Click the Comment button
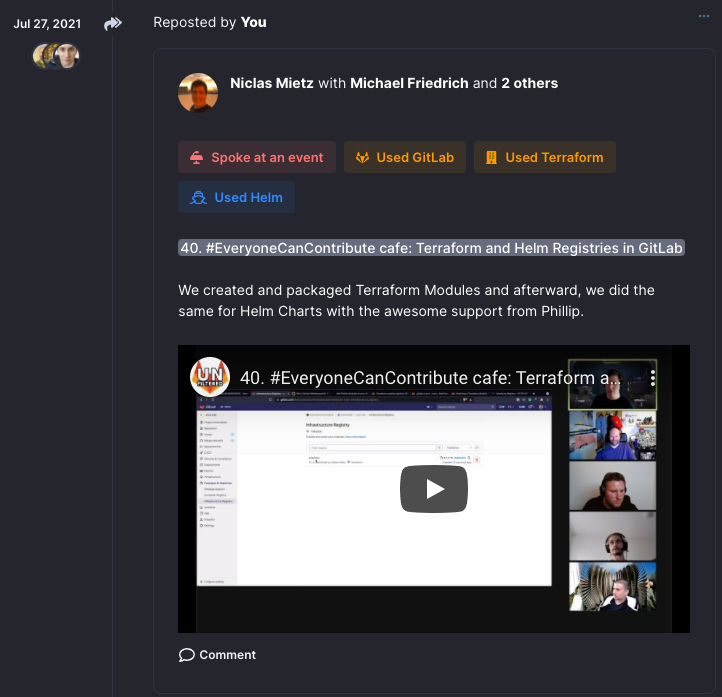Image resolution: width=722 pixels, height=697 pixels. (x=217, y=655)
